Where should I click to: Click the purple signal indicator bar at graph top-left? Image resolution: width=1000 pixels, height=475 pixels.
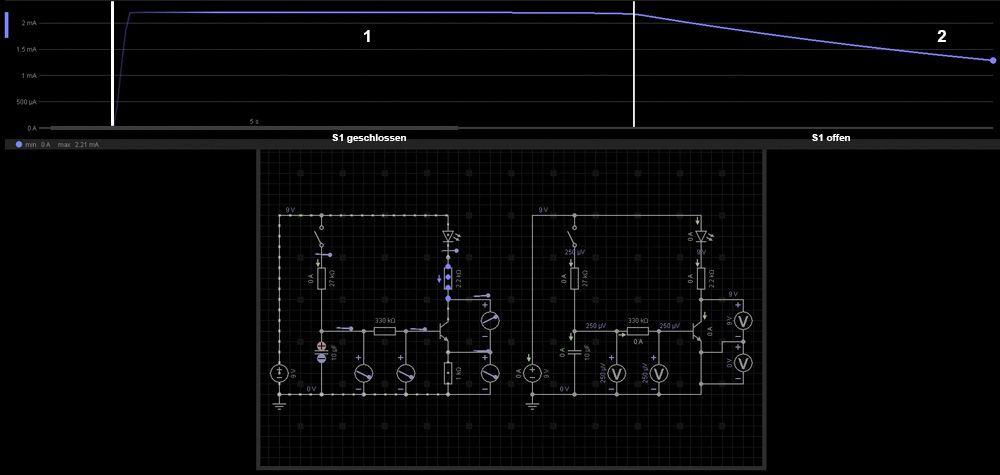pos(7,24)
